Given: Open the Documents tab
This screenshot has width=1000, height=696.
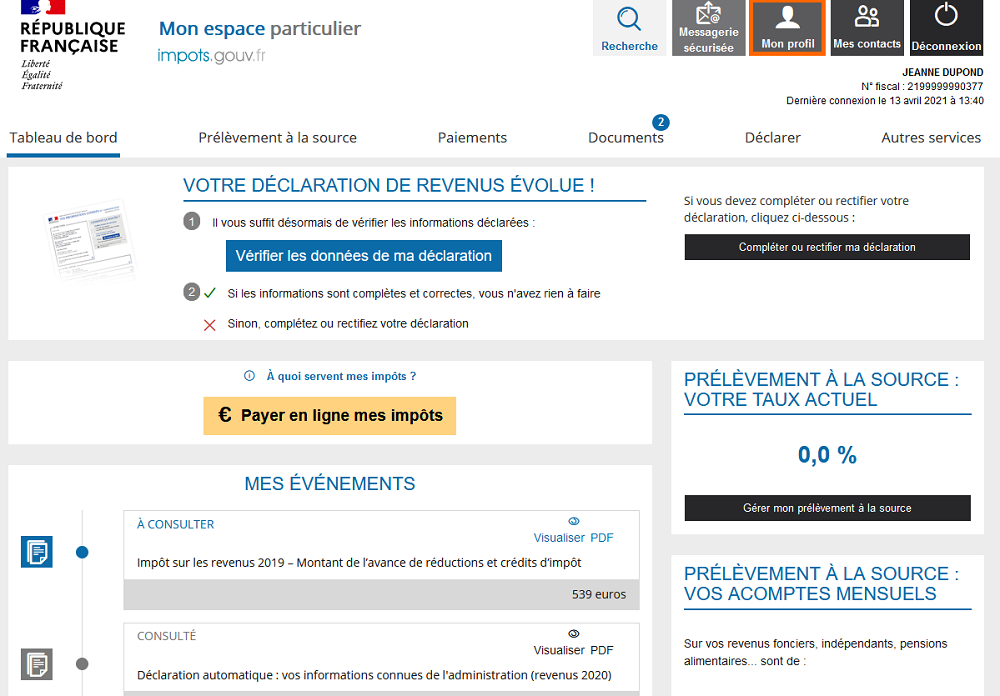Looking at the screenshot, I should coord(626,138).
